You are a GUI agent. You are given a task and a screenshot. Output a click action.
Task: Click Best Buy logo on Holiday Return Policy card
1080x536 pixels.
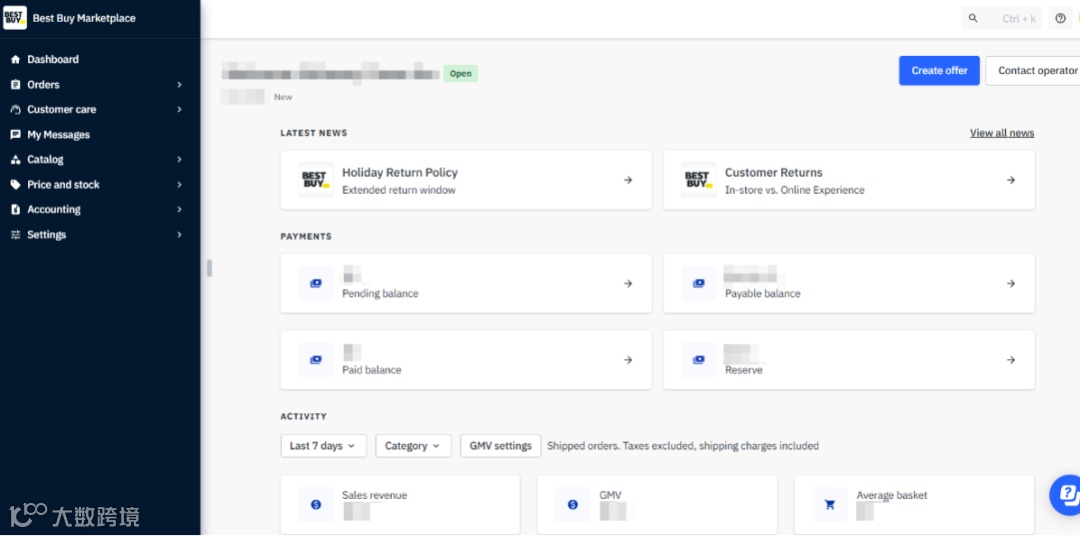point(315,180)
